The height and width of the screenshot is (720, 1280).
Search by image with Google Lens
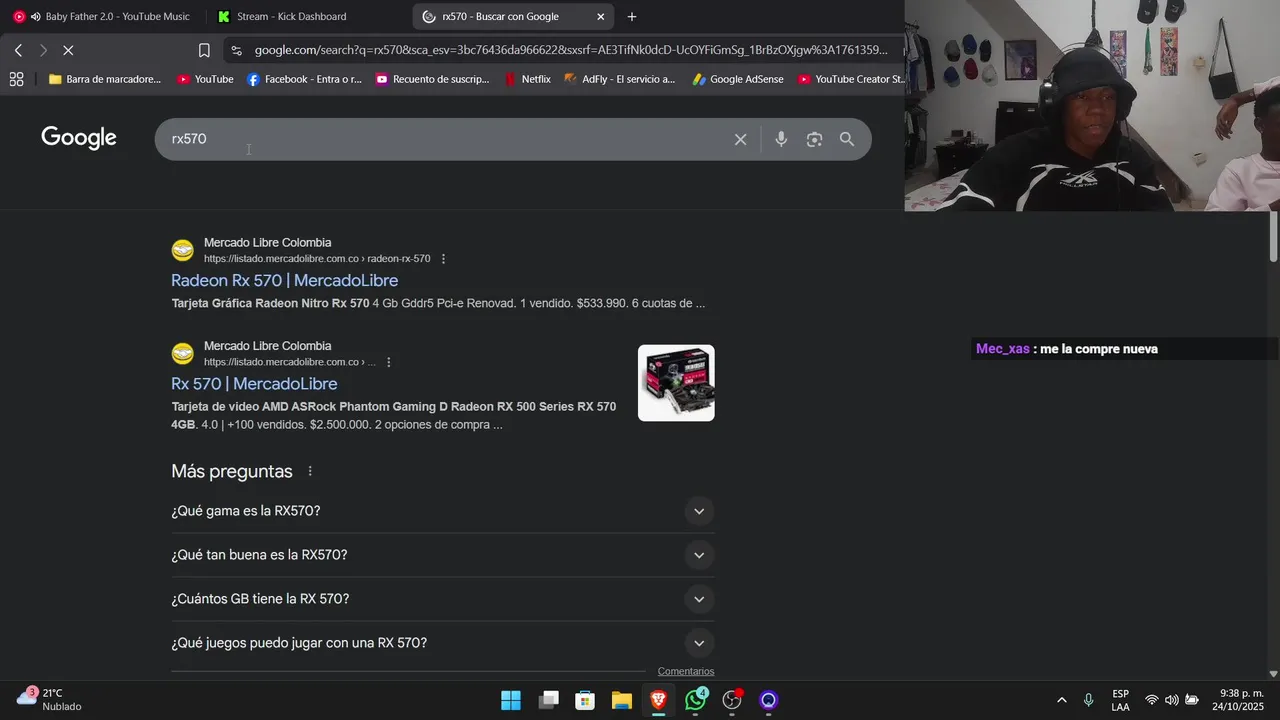click(814, 139)
